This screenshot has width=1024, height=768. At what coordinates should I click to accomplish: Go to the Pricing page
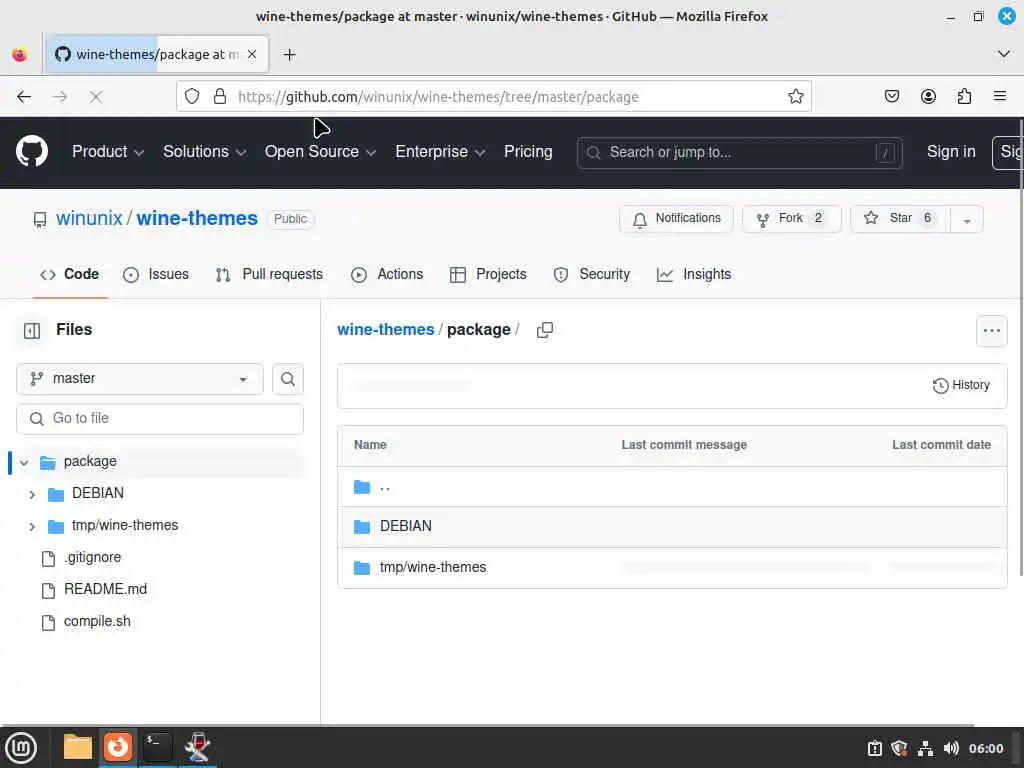[x=528, y=152]
